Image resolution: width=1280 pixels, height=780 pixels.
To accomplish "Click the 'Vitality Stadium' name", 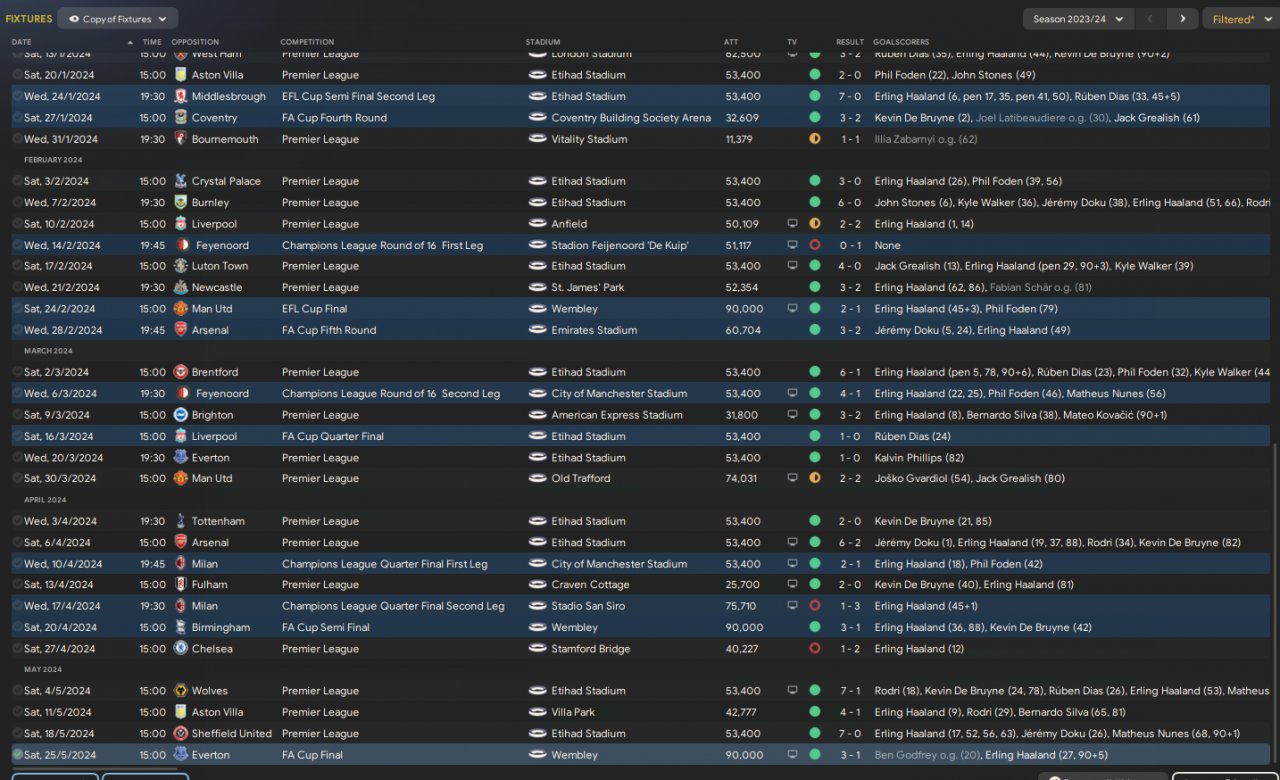I will point(588,140).
